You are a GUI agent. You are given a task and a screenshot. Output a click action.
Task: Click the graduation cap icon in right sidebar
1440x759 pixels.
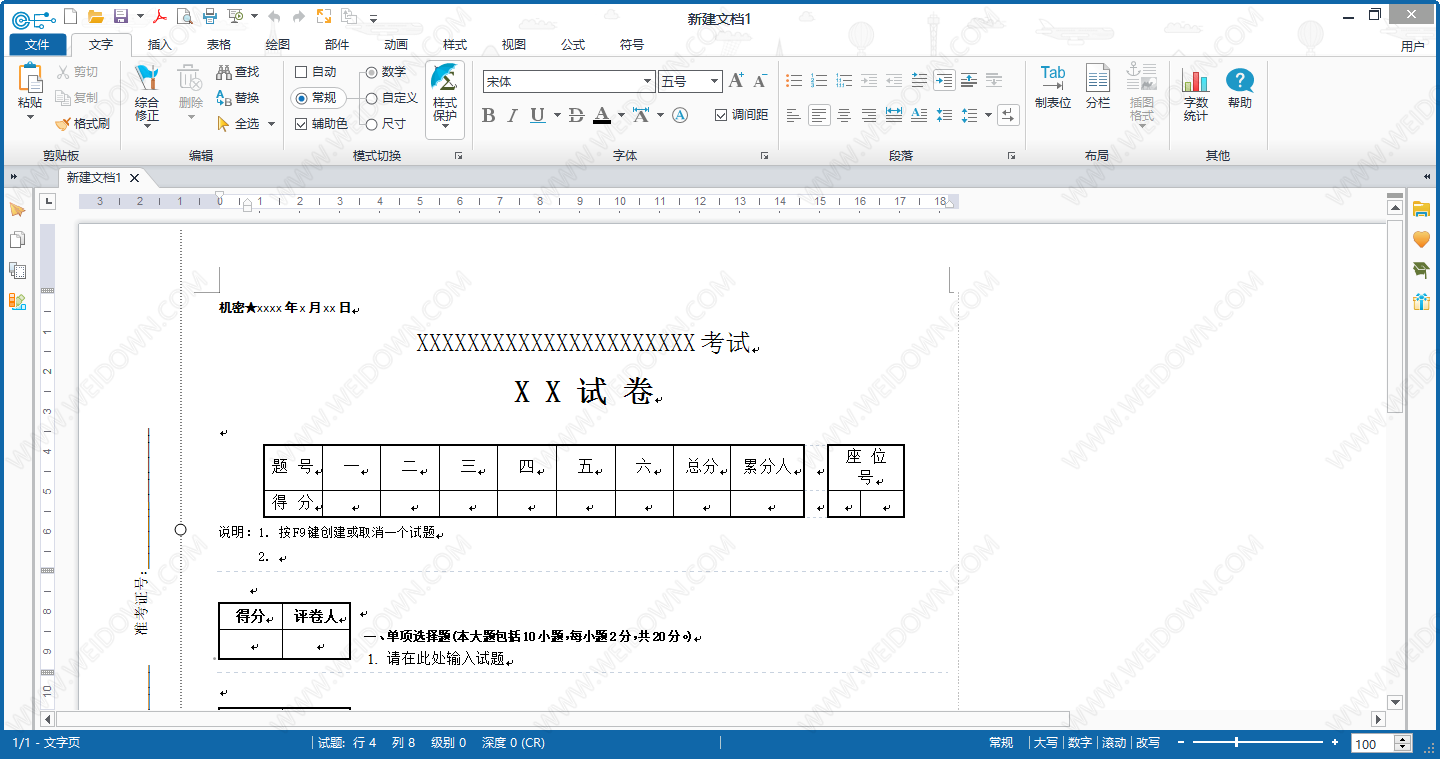pos(1421,270)
